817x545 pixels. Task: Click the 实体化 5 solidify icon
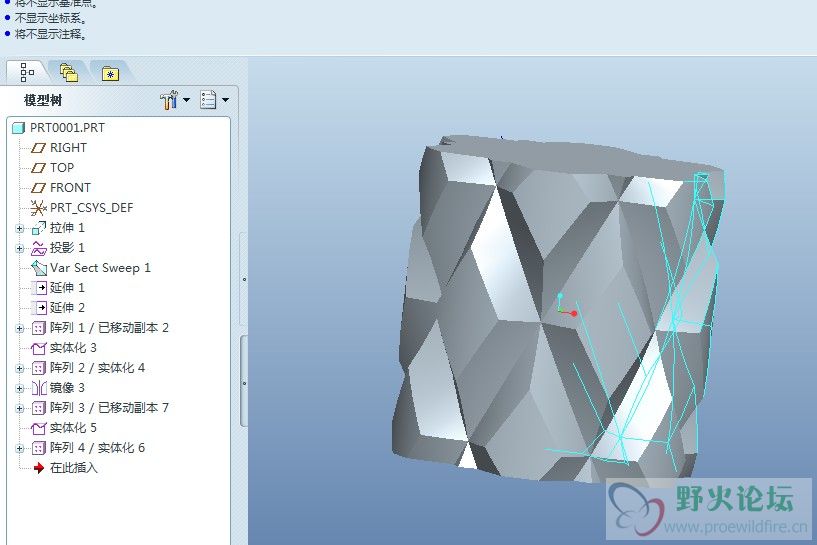coord(39,428)
